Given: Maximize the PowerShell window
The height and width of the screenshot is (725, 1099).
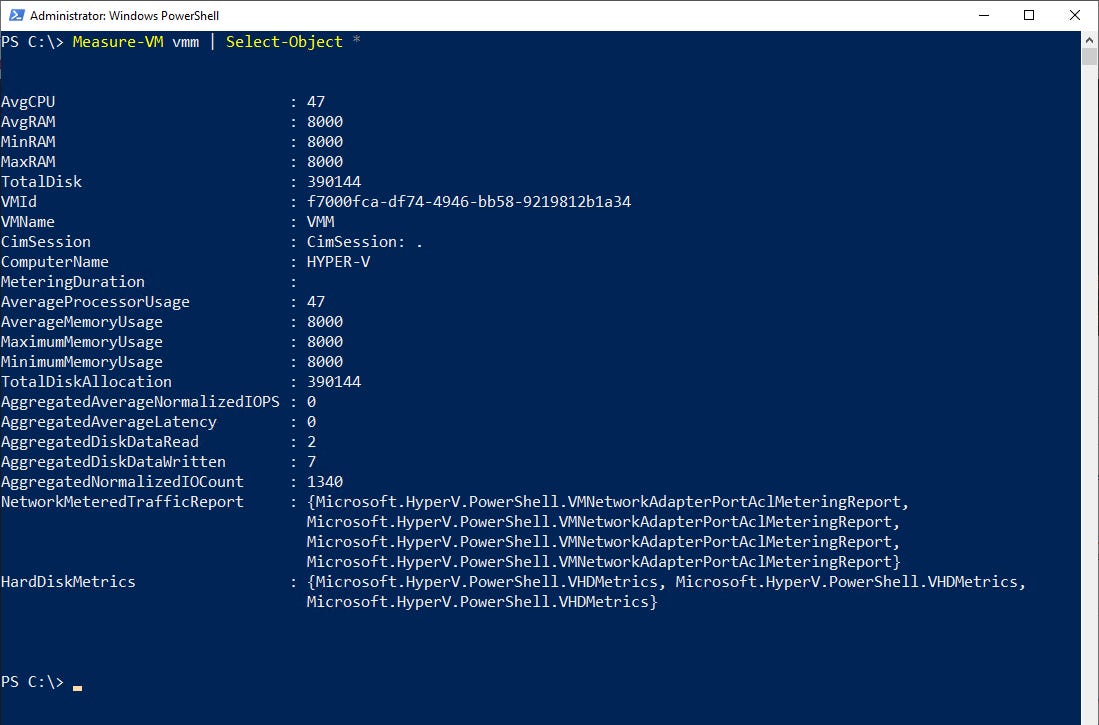Looking at the screenshot, I should (x=1029, y=15).
